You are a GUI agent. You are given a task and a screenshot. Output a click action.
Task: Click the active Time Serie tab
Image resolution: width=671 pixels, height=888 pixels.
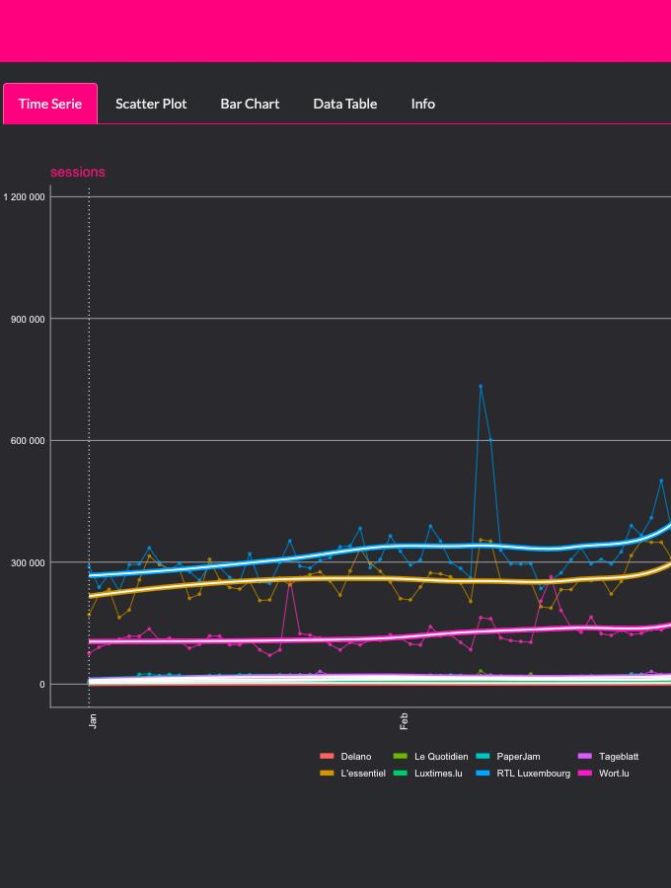pyautogui.click(x=50, y=104)
